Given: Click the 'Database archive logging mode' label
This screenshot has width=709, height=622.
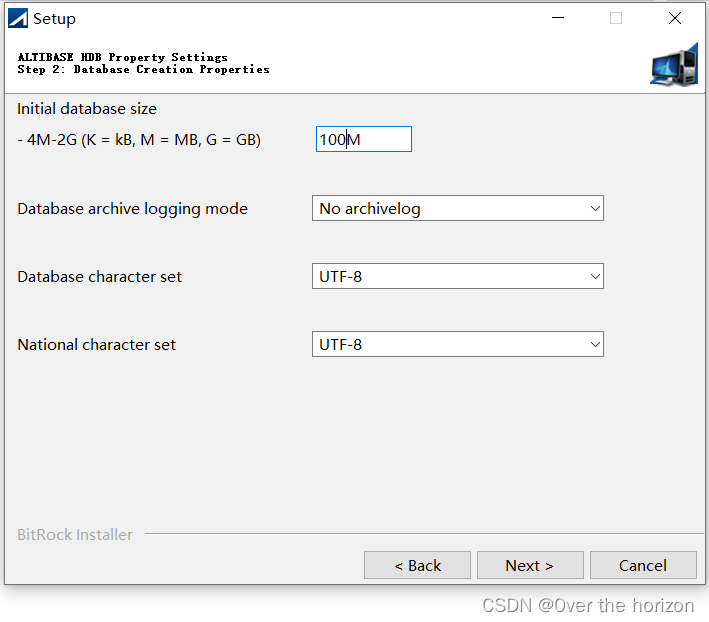Looking at the screenshot, I should [x=132, y=209].
